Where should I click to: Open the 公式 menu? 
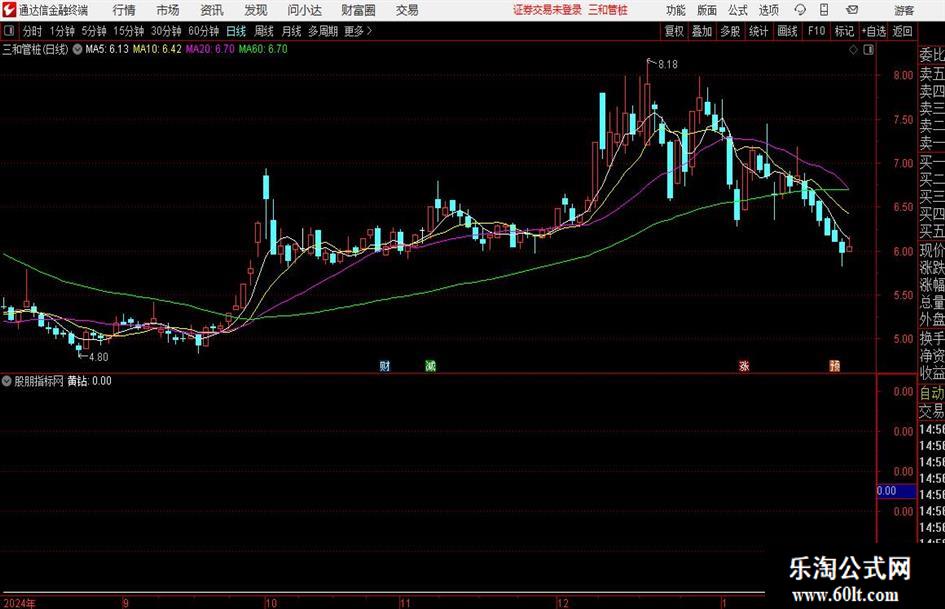738,10
